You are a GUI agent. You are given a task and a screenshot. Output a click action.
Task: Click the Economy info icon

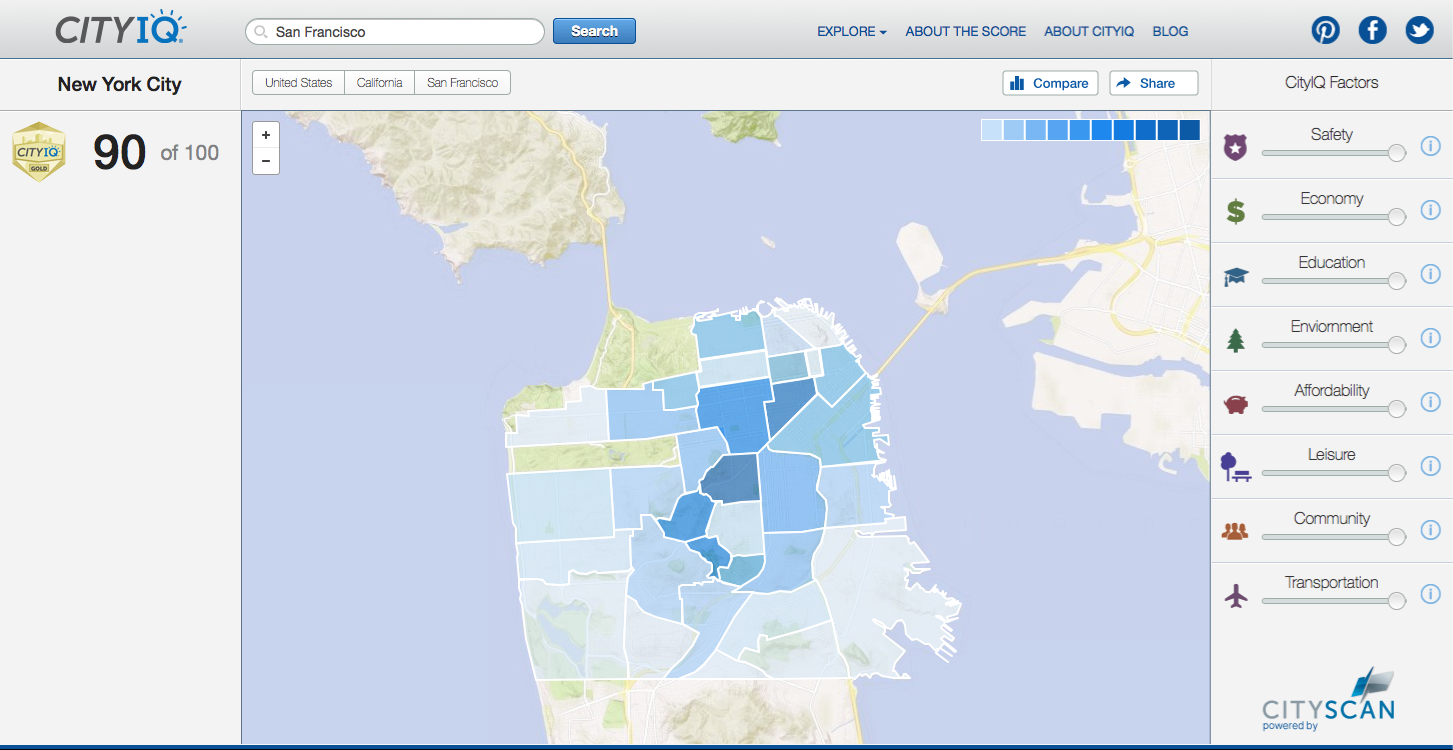click(x=1430, y=210)
